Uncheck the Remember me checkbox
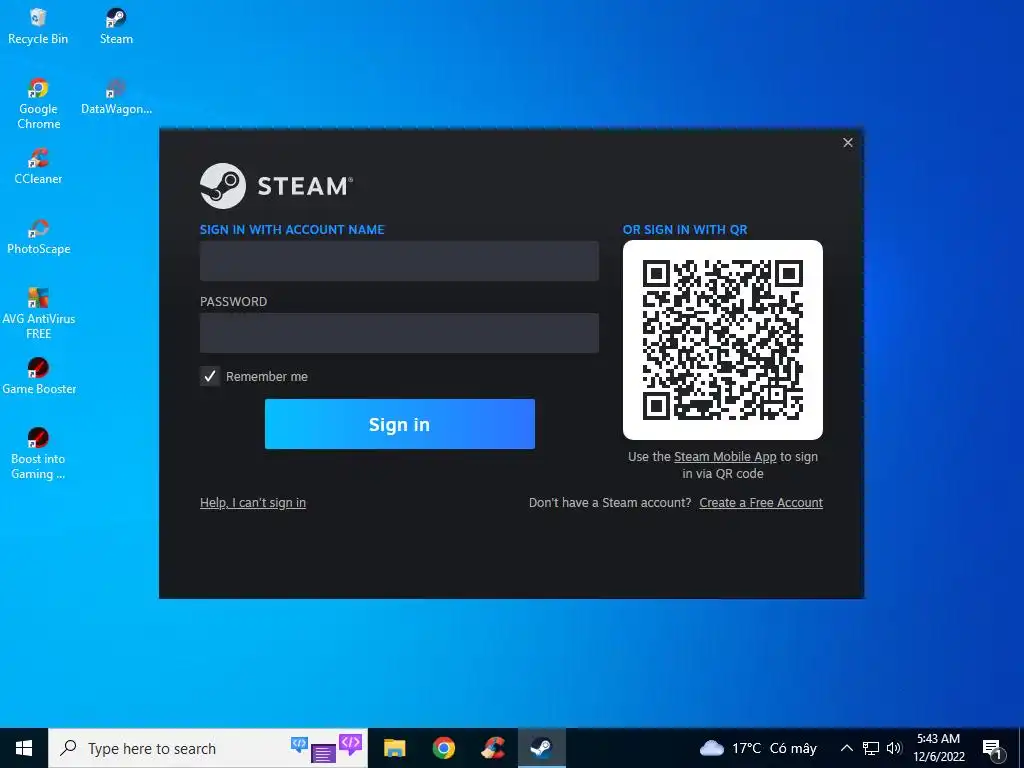 pyautogui.click(x=210, y=376)
